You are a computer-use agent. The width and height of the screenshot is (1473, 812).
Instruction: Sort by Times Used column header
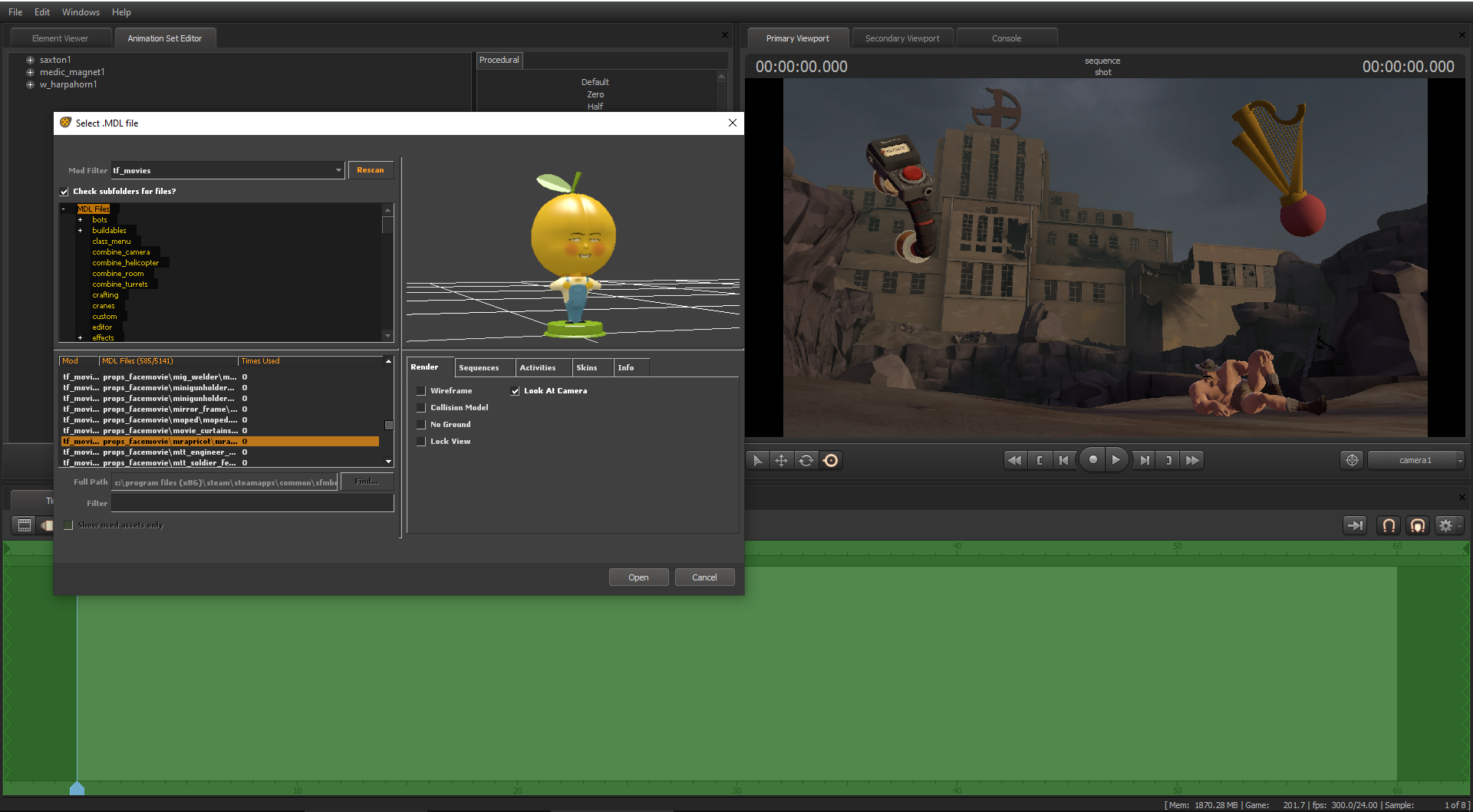point(311,361)
